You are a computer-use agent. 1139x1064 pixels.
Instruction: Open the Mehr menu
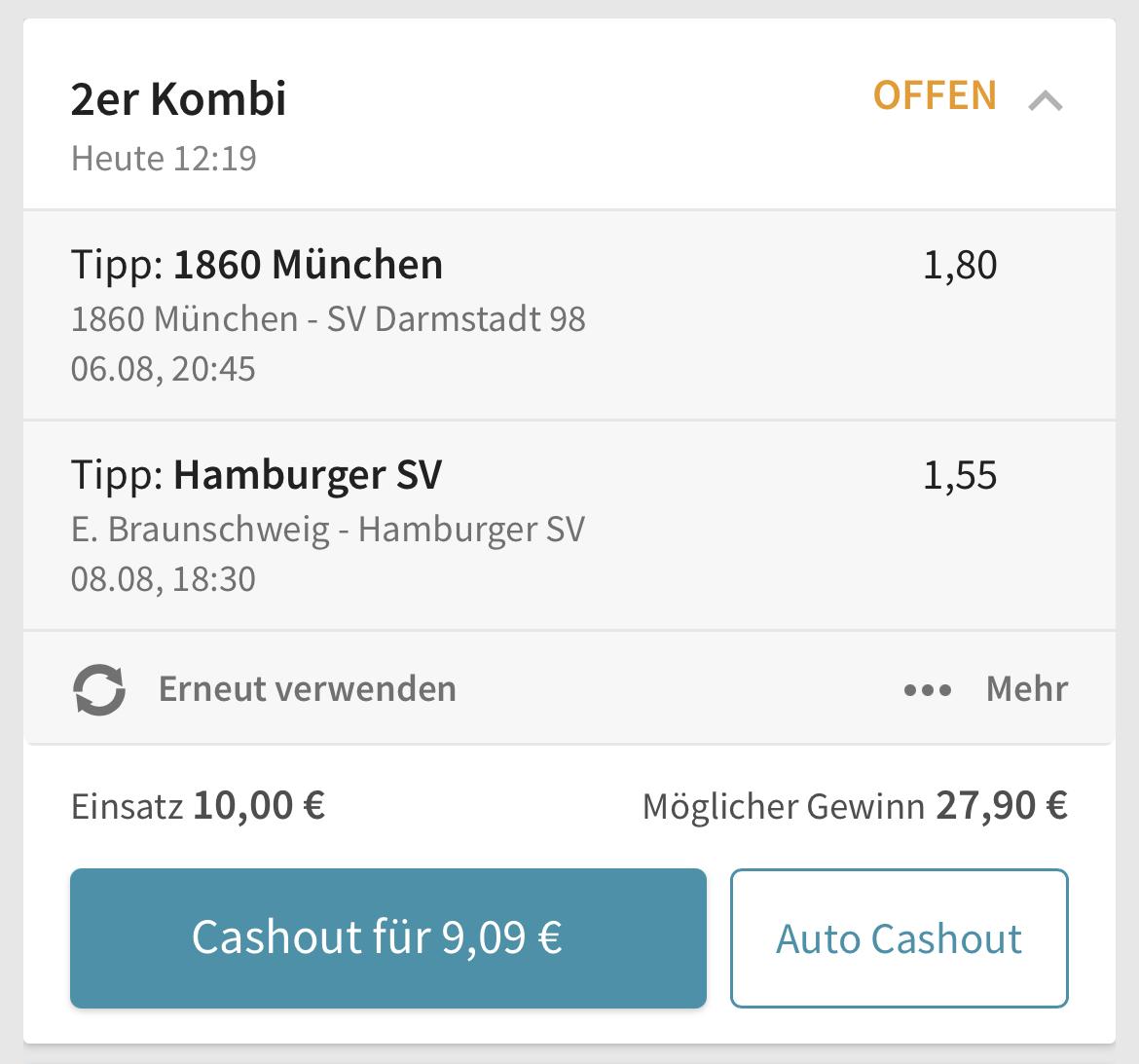[x=1026, y=688]
